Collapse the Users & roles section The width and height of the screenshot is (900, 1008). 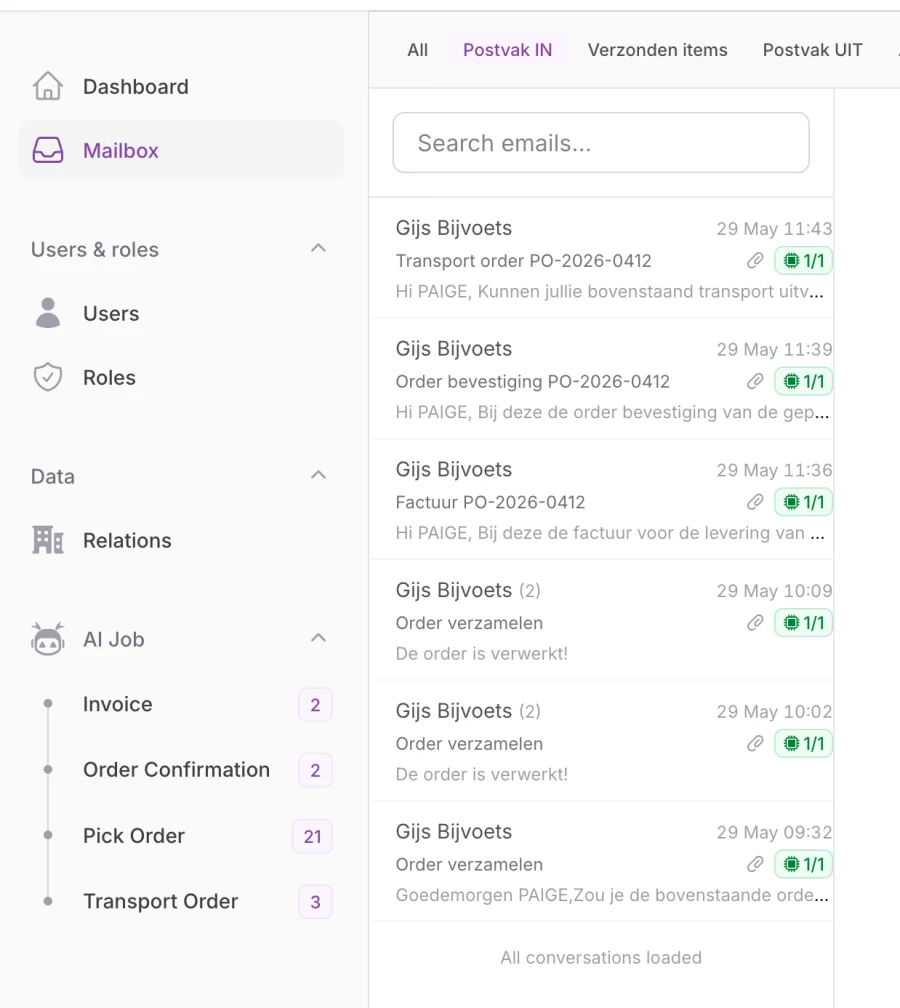tap(318, 248)
